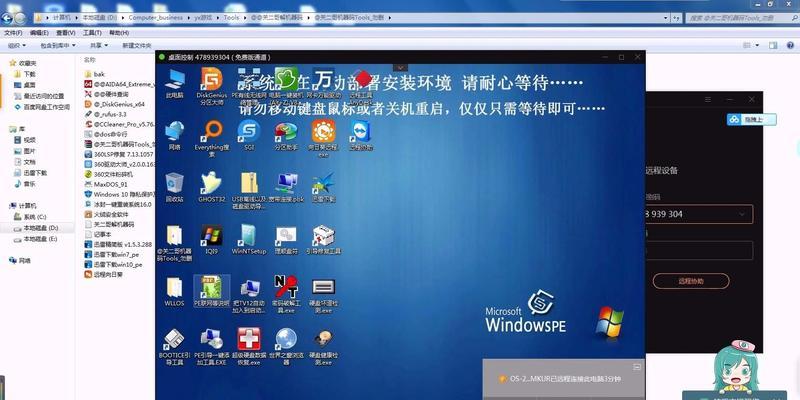800x400 pixels.
Task: Open the 宽带连接 shortcut
Action: coord(286,188)
